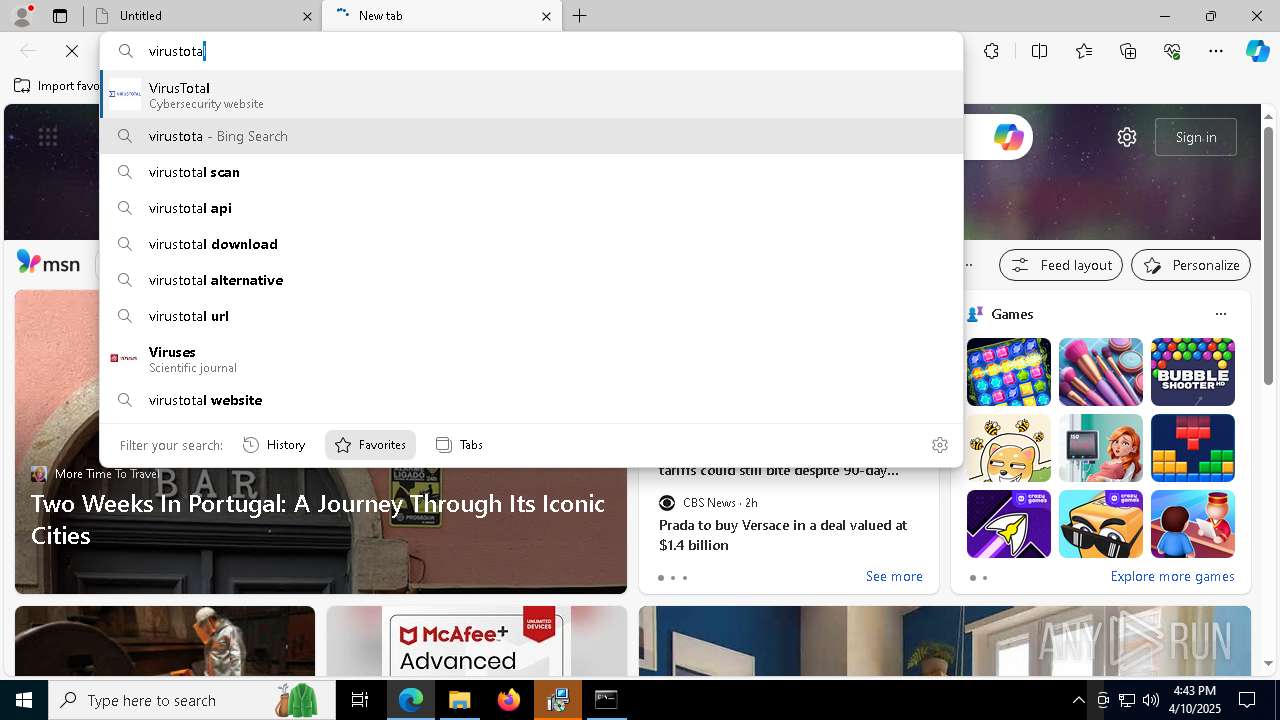1280x720 pixels.
Task: Close the New tab tab
Action: [546, 16]
